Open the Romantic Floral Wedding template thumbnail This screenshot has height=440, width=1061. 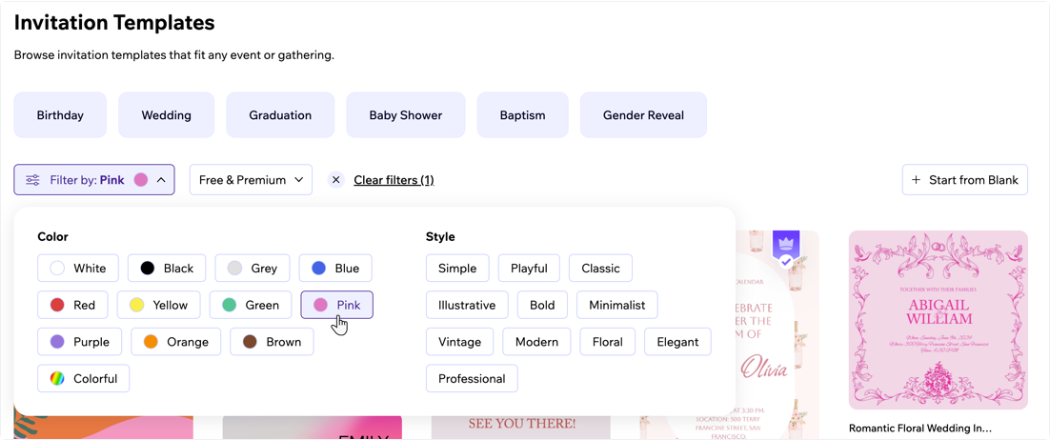click(939, 320)
